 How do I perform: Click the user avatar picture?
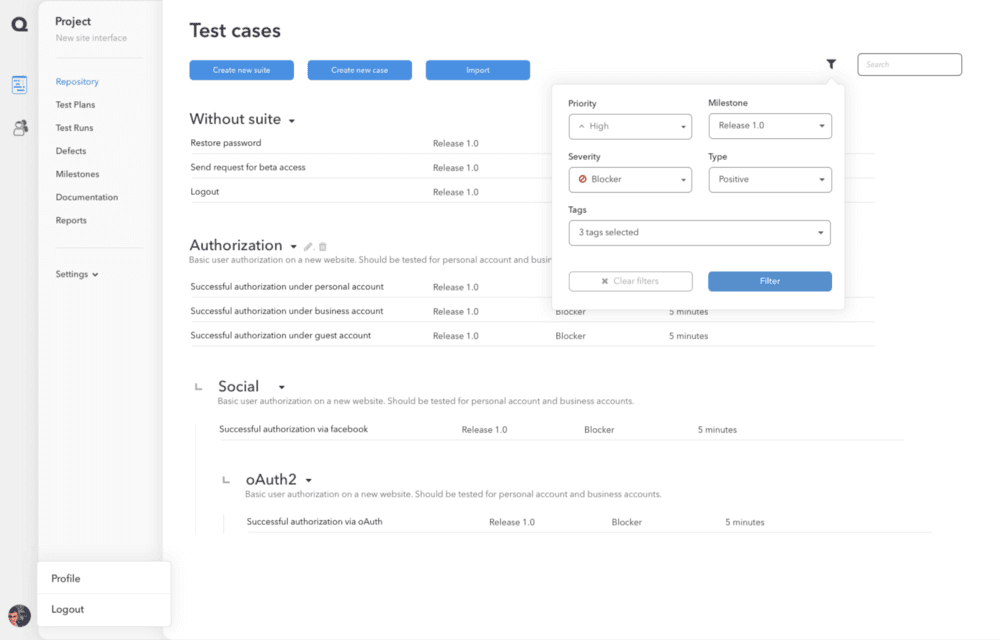point(19,616)
